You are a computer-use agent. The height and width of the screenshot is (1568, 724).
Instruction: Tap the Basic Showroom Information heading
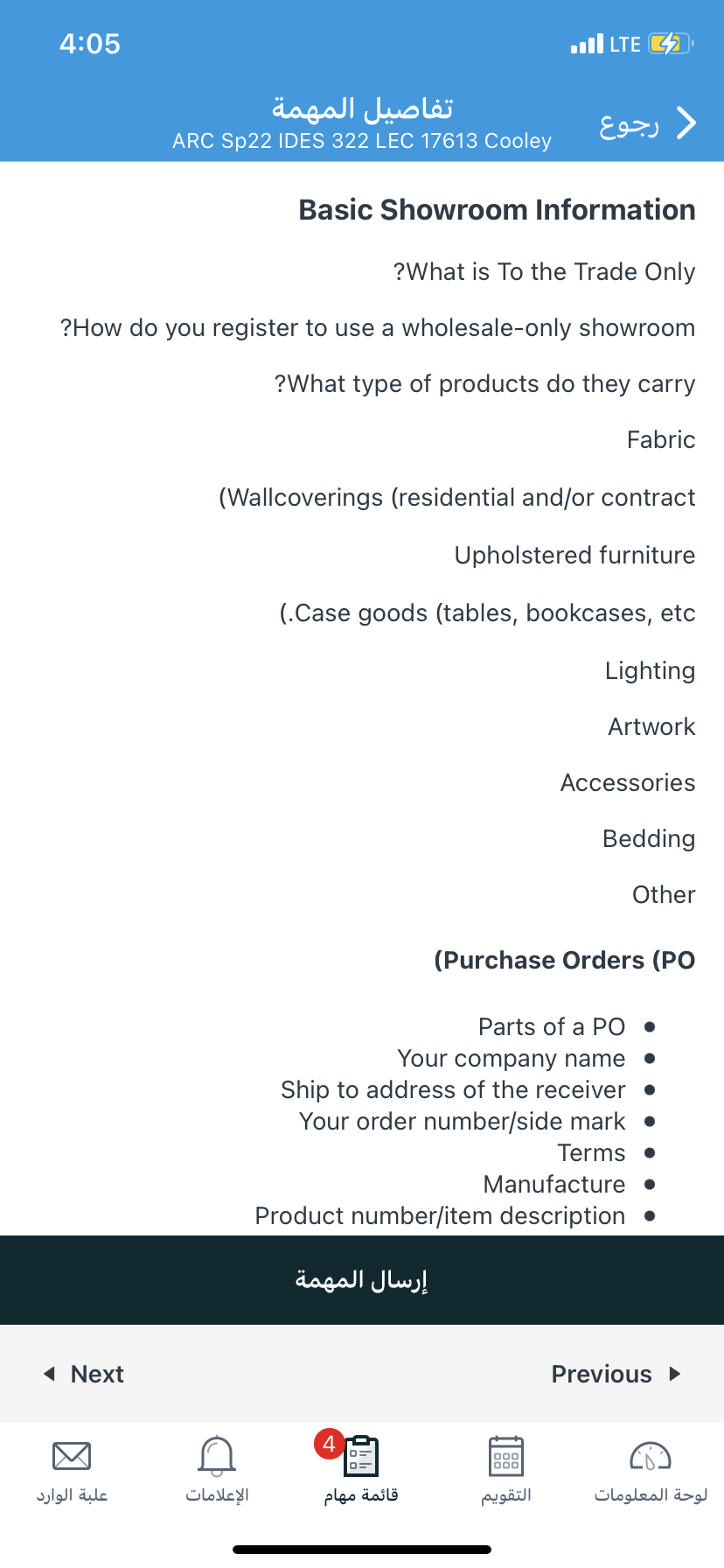pos(497,210)
